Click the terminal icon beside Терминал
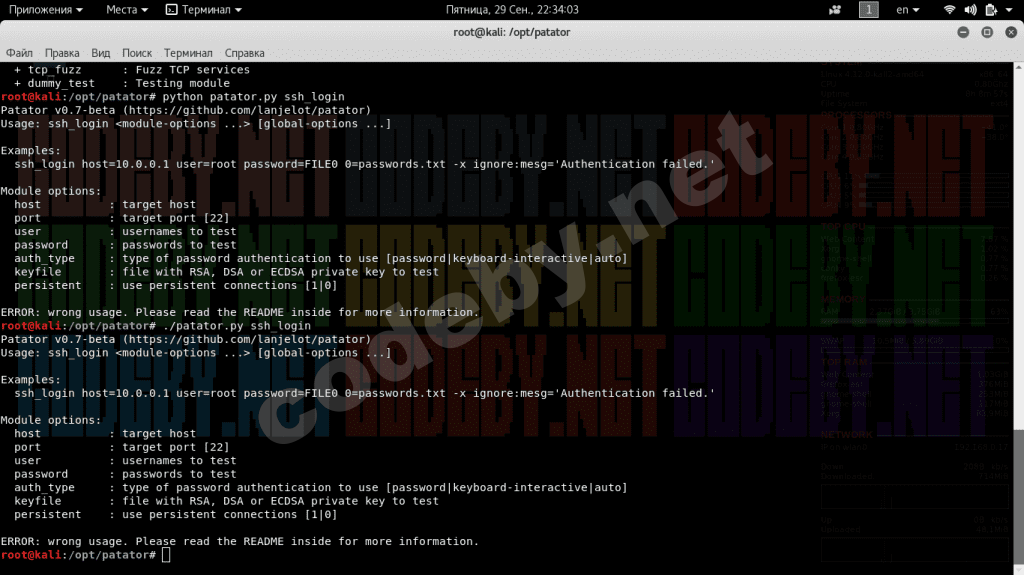Viewport: 1024px width, 575px height. (172, 10)
